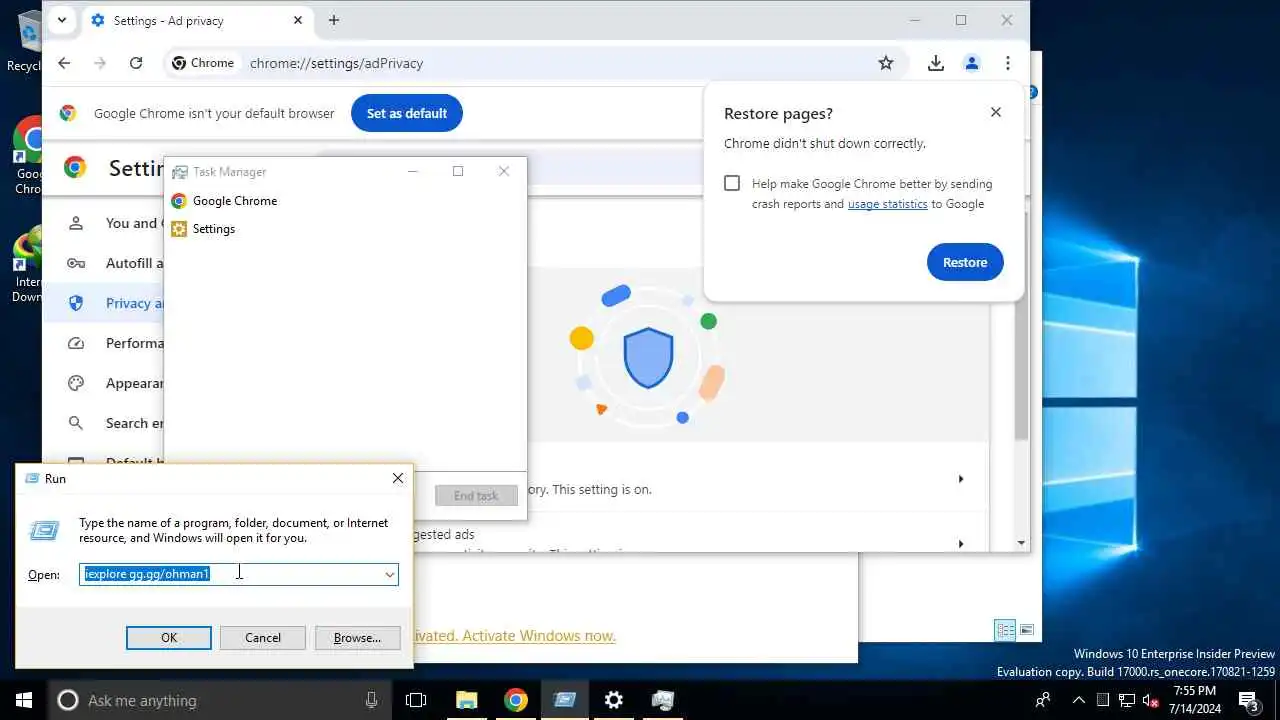Open Chrome three-dot menu
The image size is (1280, 720).
tap(1008, 63)
